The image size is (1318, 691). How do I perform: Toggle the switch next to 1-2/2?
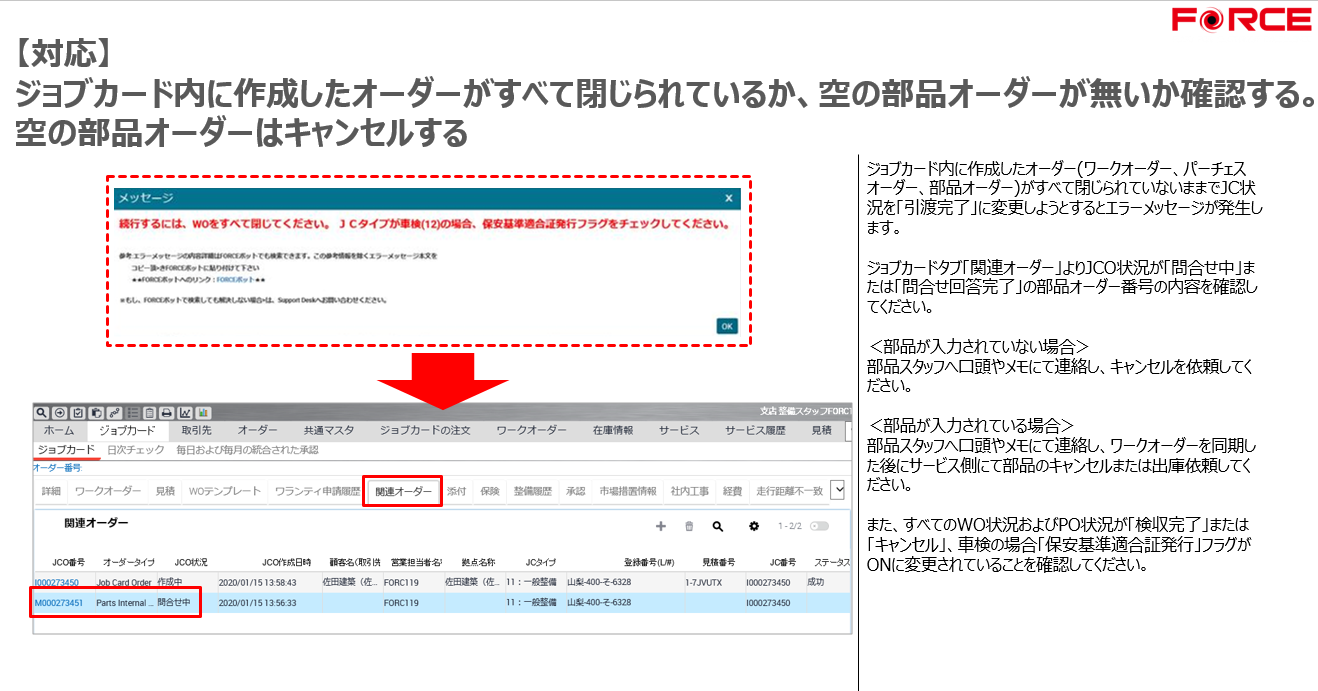click(x=820, y=526)
